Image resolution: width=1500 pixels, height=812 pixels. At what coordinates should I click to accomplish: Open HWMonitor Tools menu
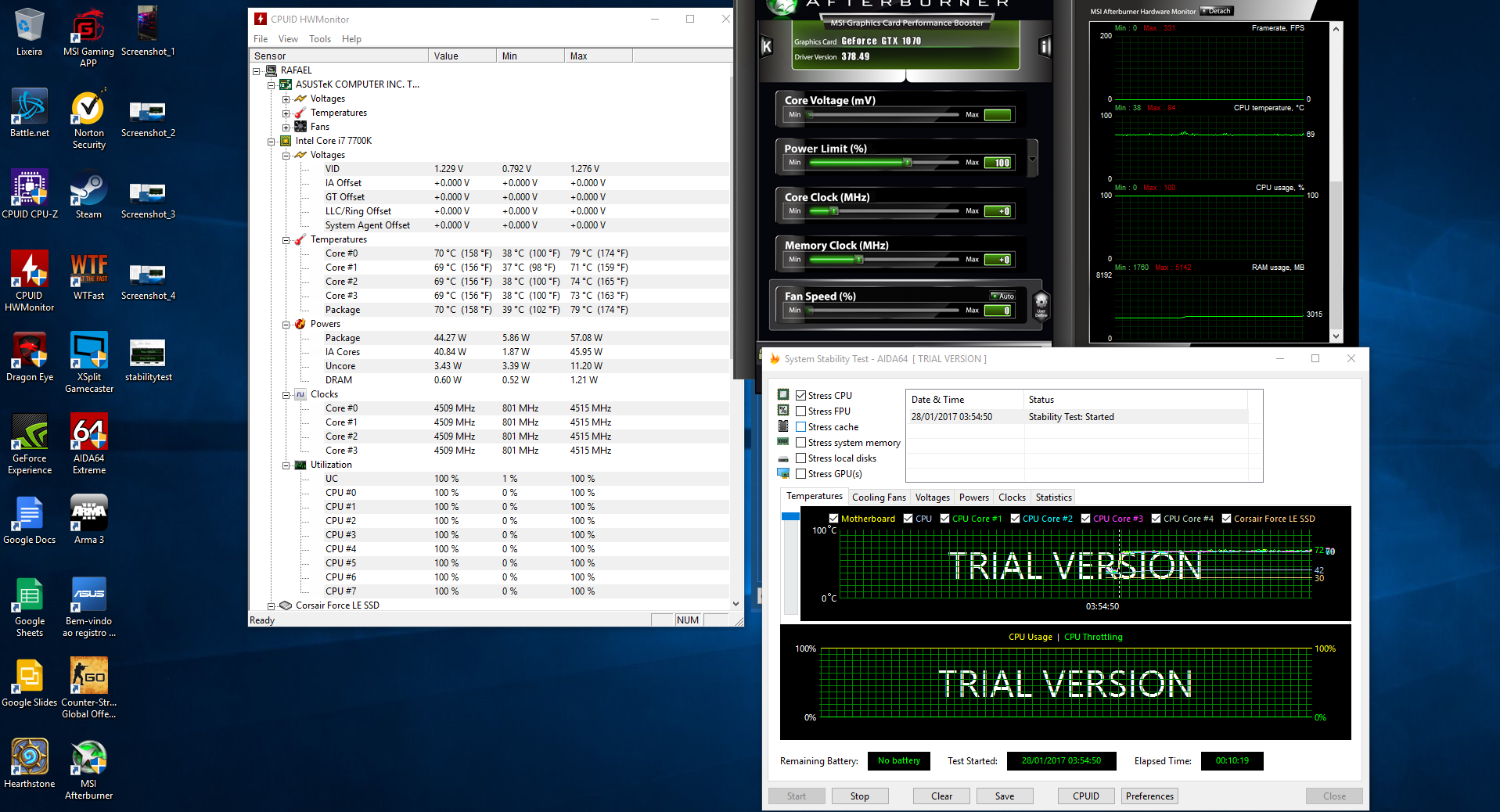coord(320,39)
